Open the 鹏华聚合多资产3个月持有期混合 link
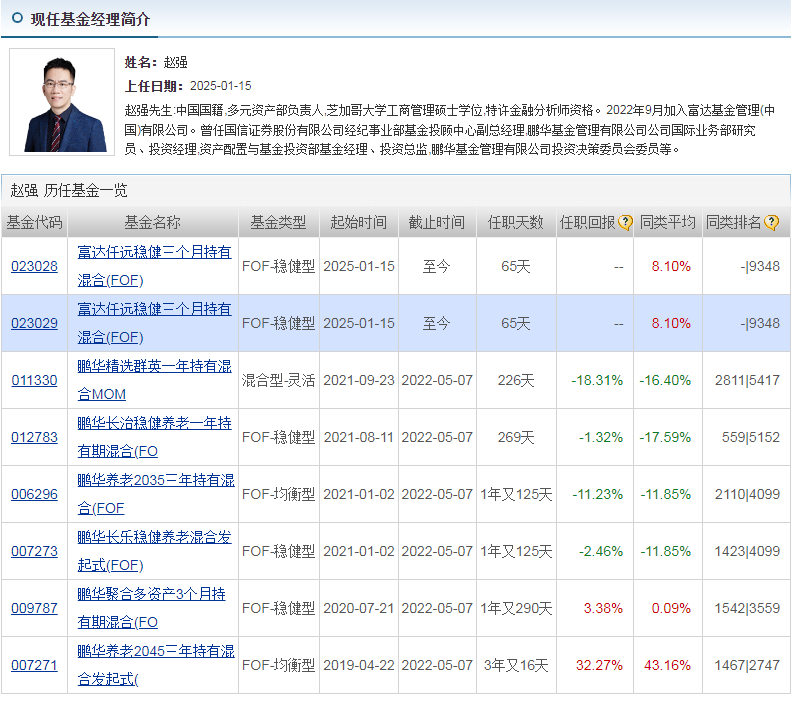Screen dimensions: 791x703 [151, 608]
